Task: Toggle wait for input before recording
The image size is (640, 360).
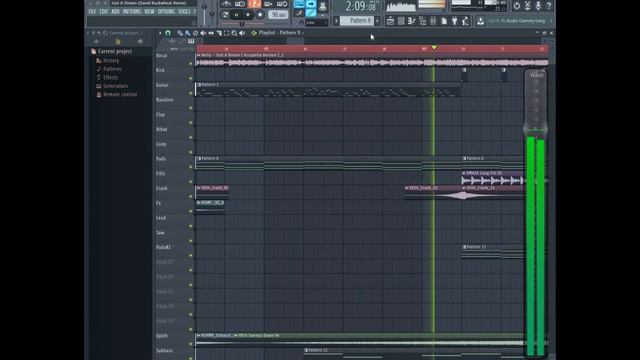Action: point(240,4)
